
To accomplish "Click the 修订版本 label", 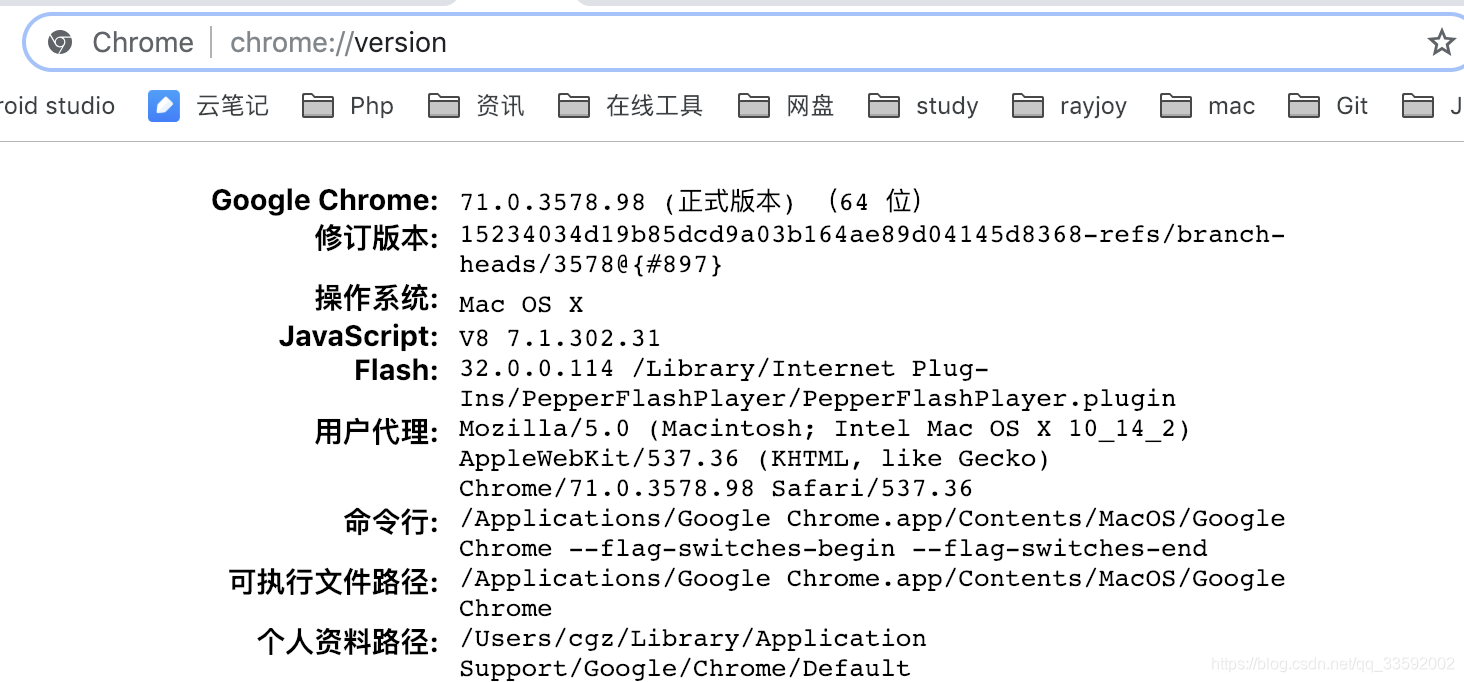I will tap(377, 238).
